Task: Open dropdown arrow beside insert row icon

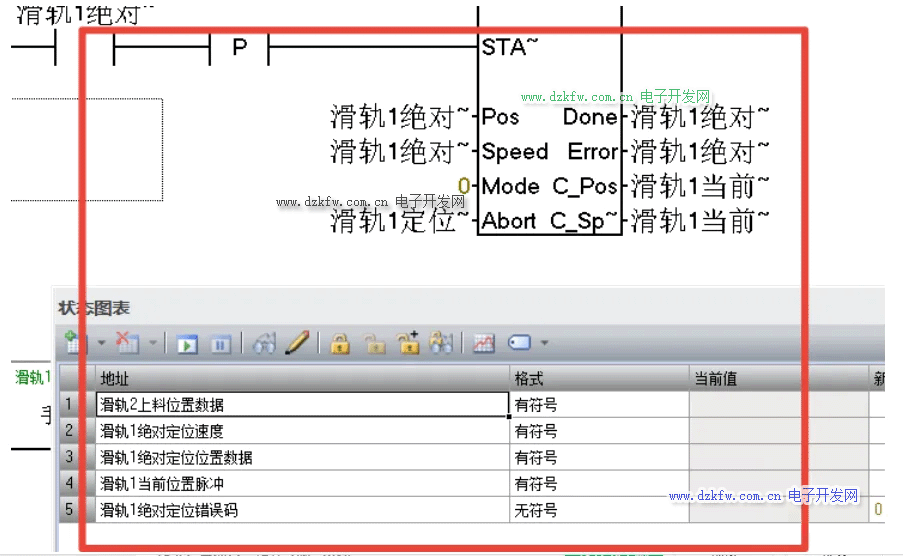Action: tap(100, 343)
